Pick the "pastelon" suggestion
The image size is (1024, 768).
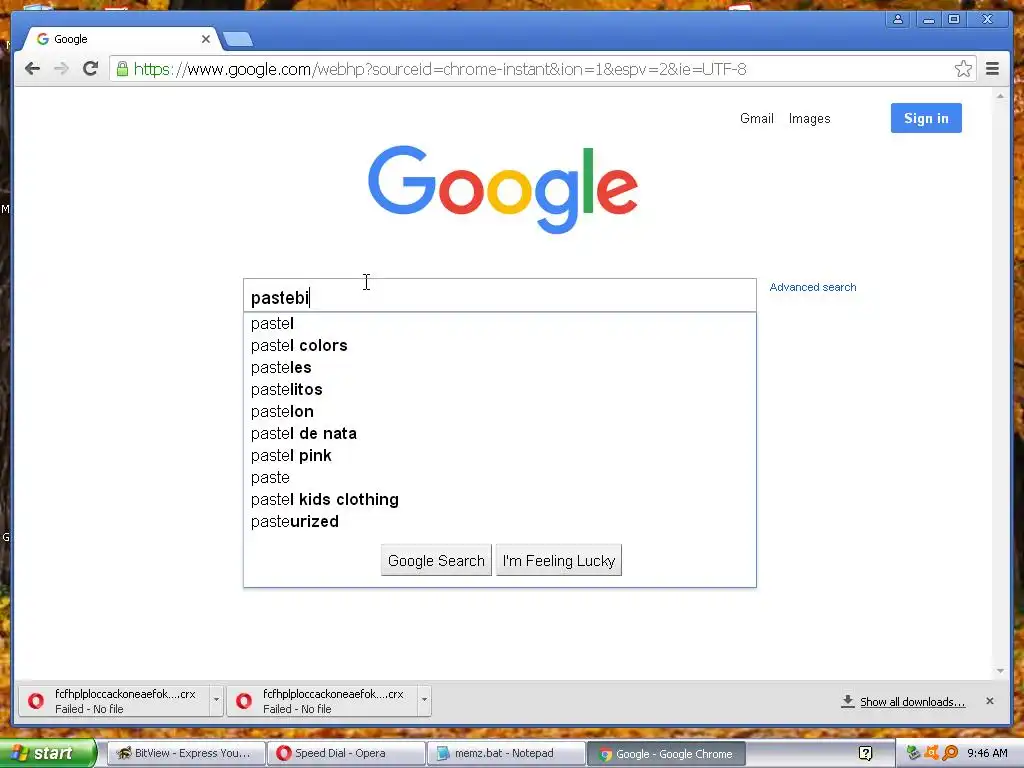(500, 411)
